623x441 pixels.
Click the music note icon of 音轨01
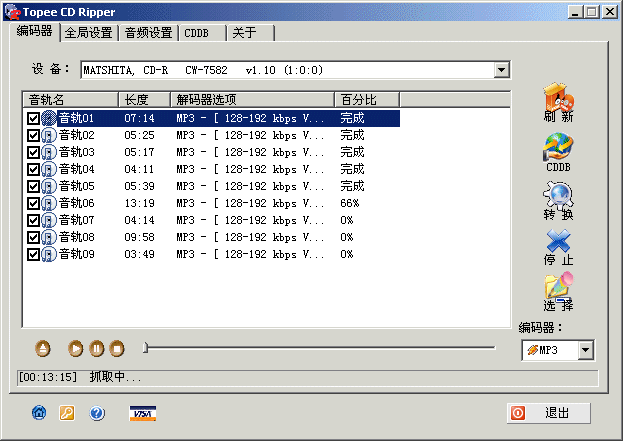49,118
